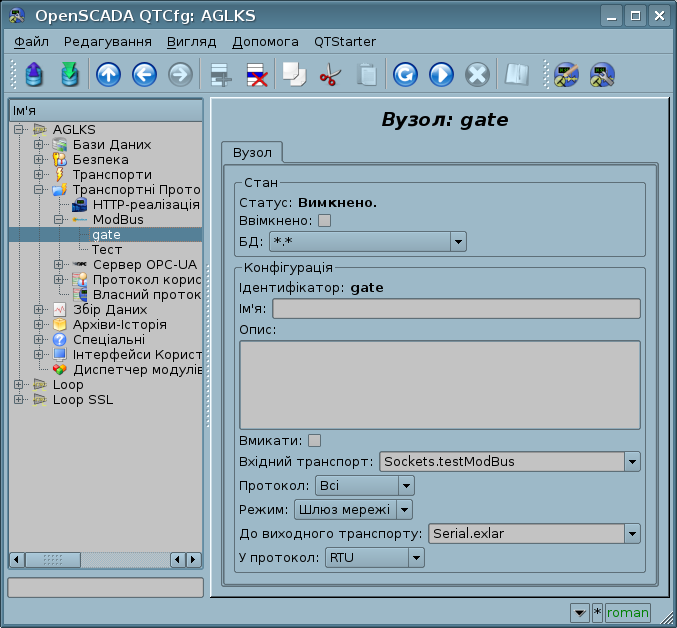Click the Delete item icon with red cross
The width and height of the screenshot is (677, 628).
pyautogui.click(x=256, y=75)
